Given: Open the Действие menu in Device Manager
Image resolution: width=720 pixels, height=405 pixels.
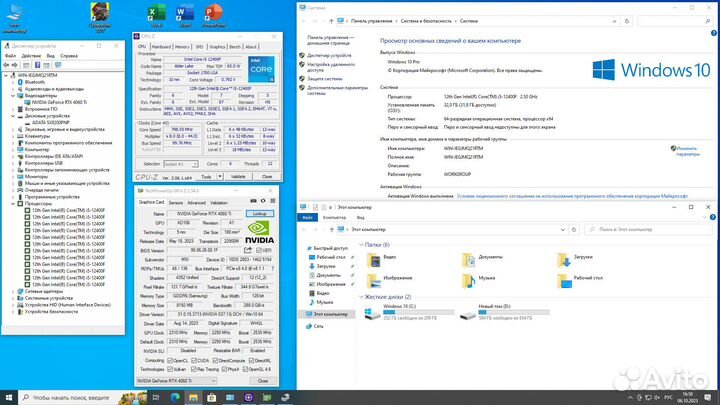Looking at the screenshot, I should (31, 56).
